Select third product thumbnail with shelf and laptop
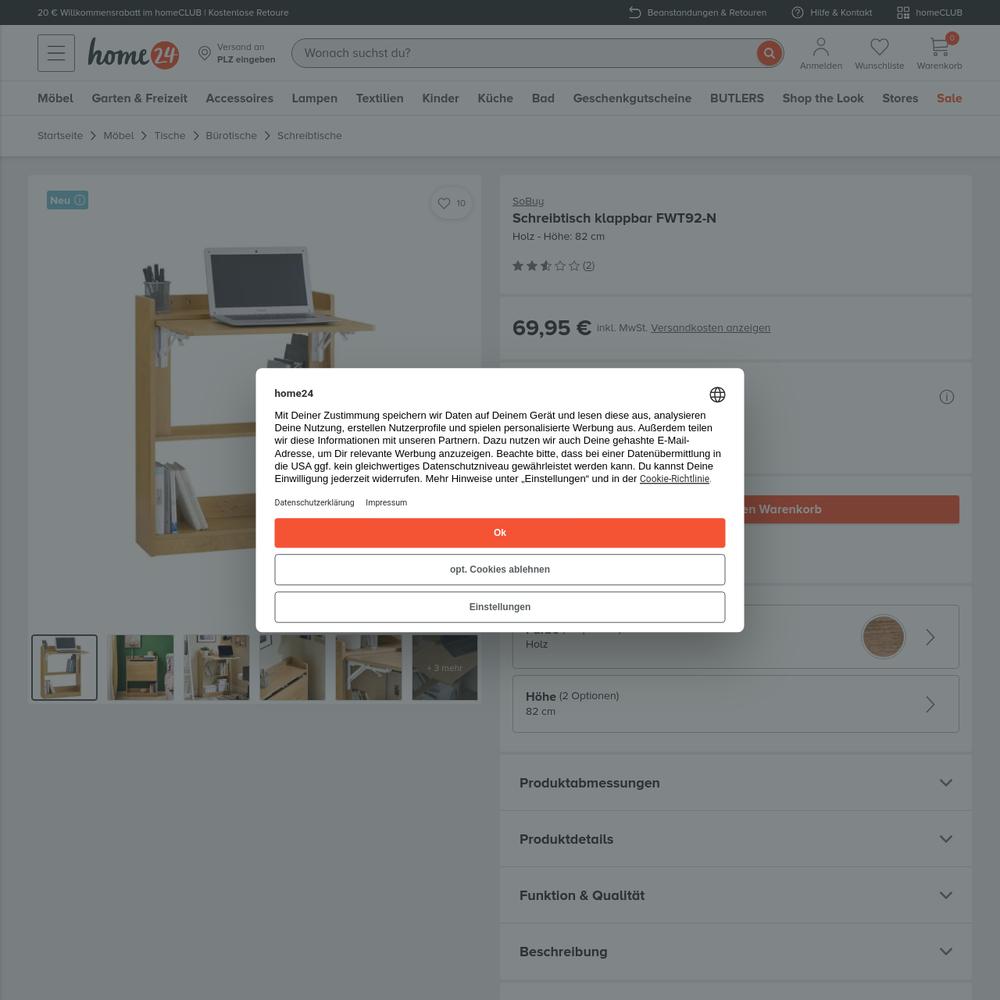The width and height of the screenshot is (1000, 1000). 217,667
